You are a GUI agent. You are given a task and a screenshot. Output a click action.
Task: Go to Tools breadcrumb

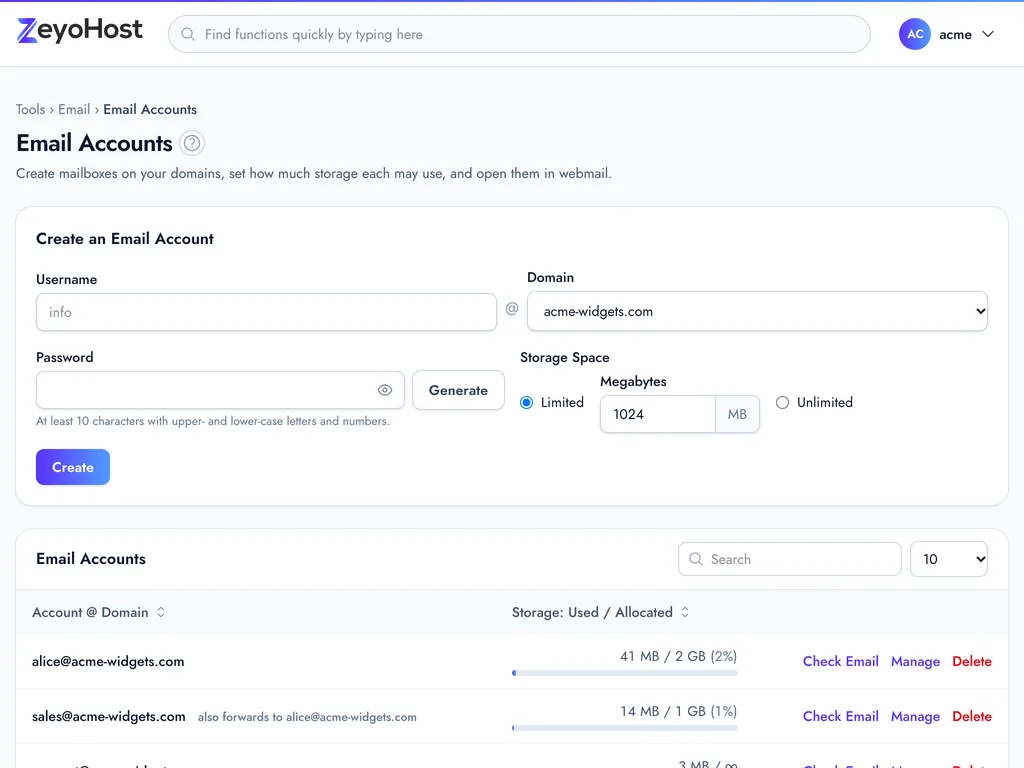click(x=31, y=109)
